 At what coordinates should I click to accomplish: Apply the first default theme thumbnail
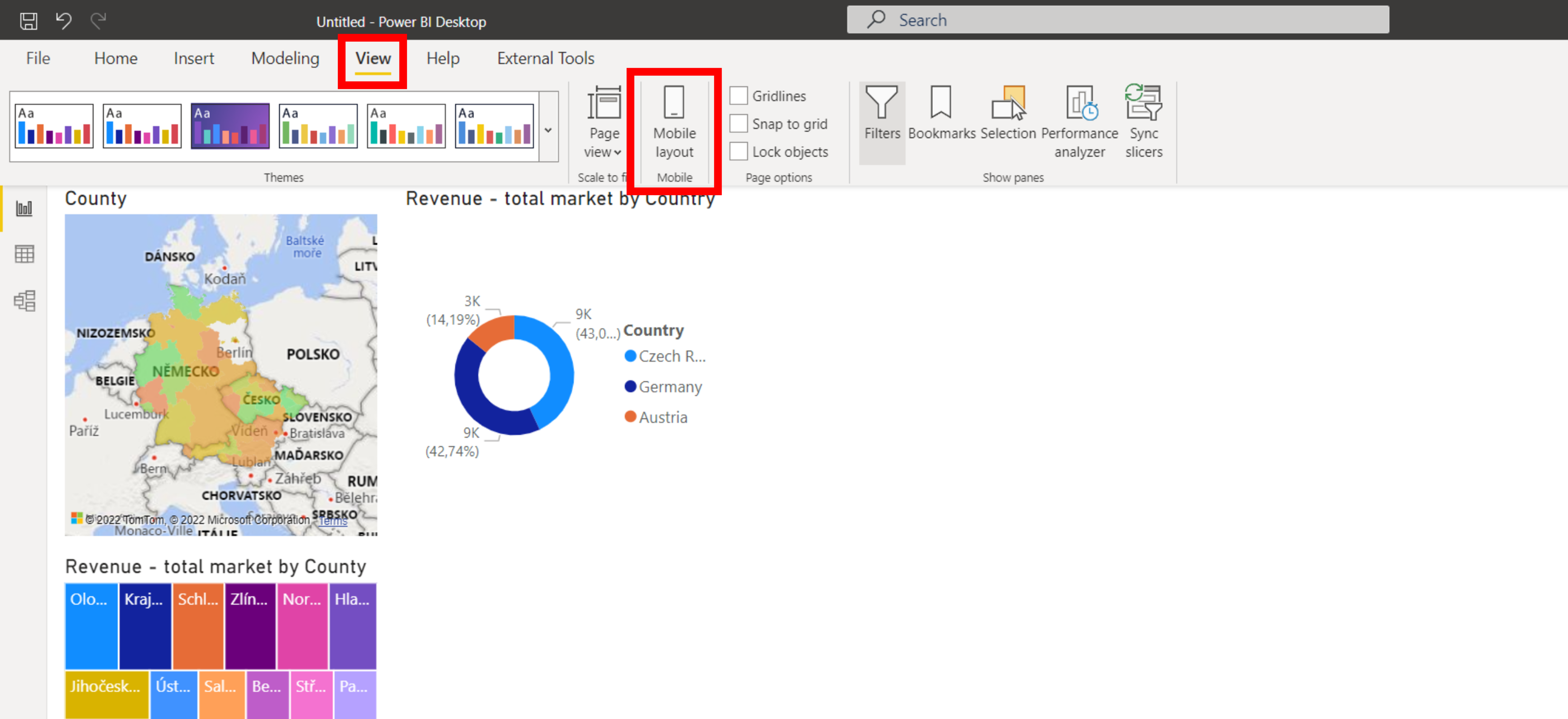tap(54, 126)
